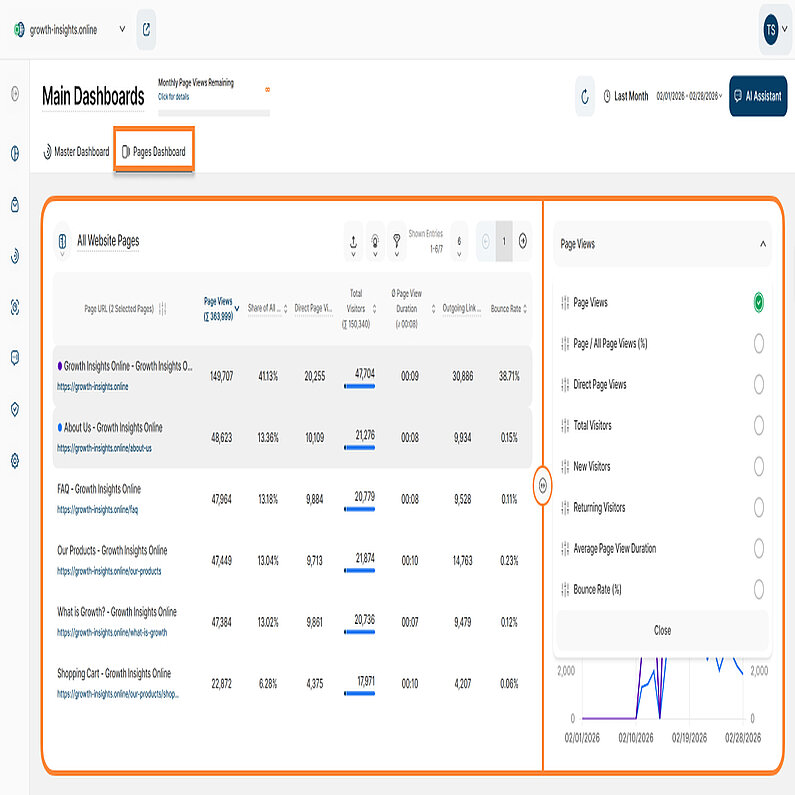
Task: Switch to the Master Dashboard tab
Action: click(x=76, y=152)
